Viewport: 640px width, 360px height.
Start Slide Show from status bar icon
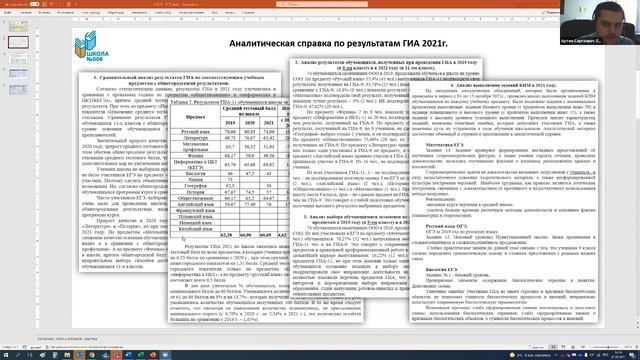tap(583, 347)
